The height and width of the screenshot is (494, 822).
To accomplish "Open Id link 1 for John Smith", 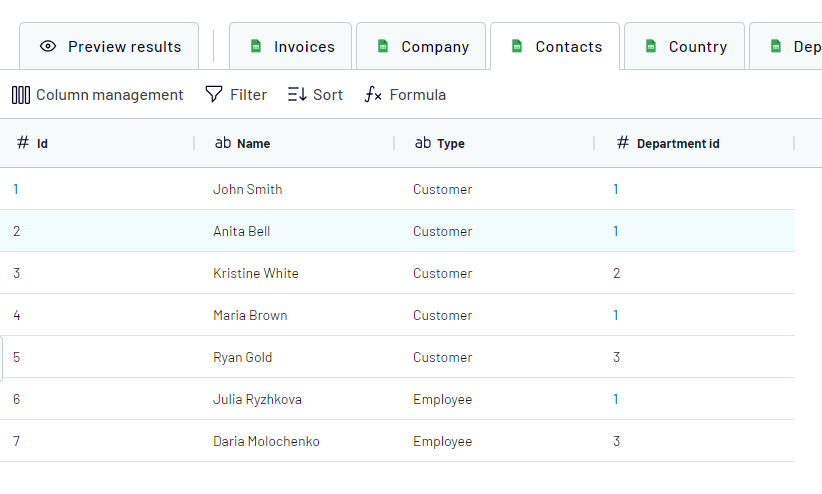I will click(x=16, y=189).
